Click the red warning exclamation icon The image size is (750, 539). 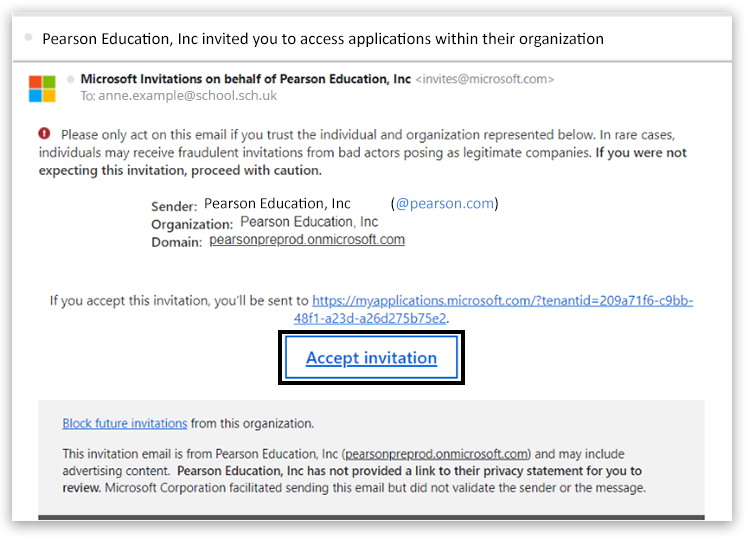click(45, 134)
